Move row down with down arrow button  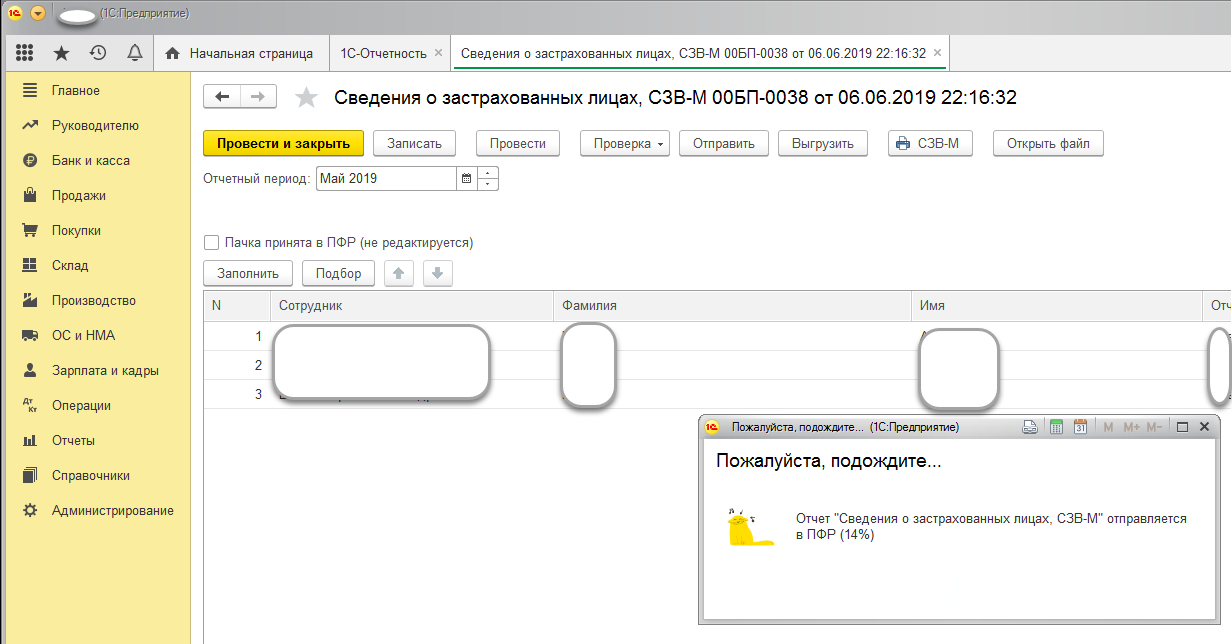point(438,273)
